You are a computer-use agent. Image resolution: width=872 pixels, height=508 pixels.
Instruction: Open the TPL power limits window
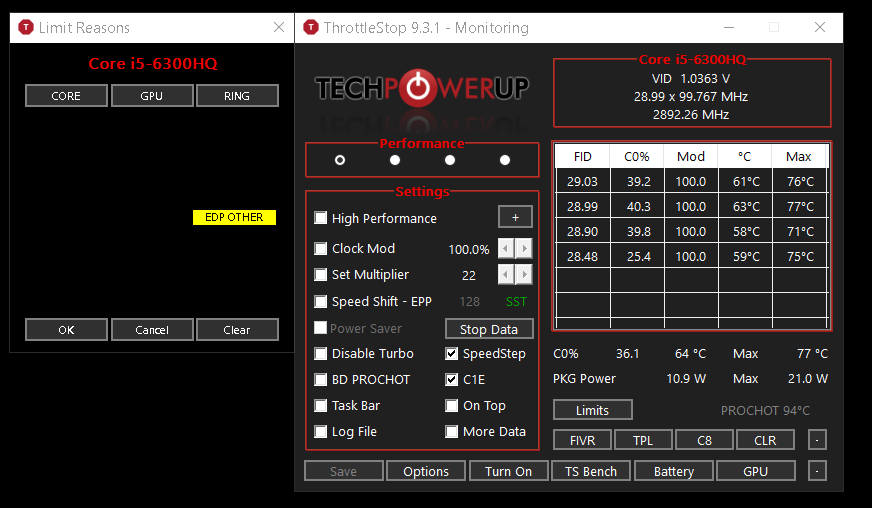coord(643,440)
